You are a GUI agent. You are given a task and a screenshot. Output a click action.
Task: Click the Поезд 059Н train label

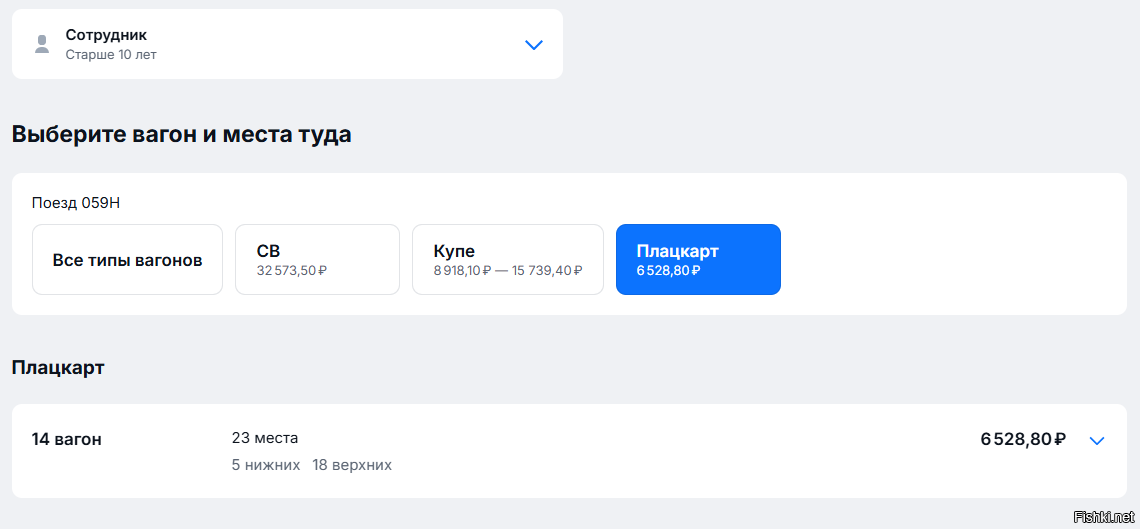pyautogui.click(x=76, y=203)
